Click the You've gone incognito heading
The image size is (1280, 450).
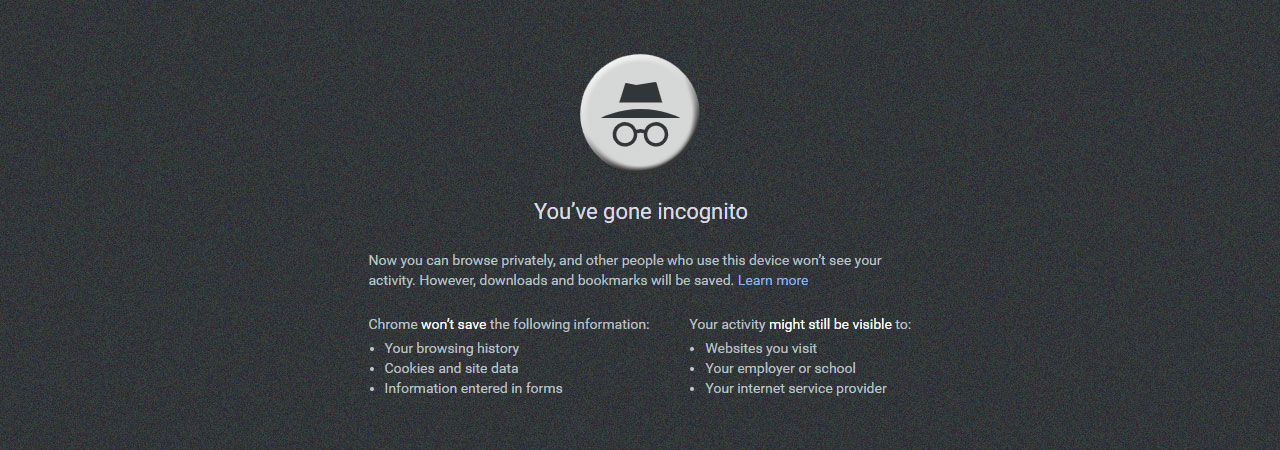640,212
